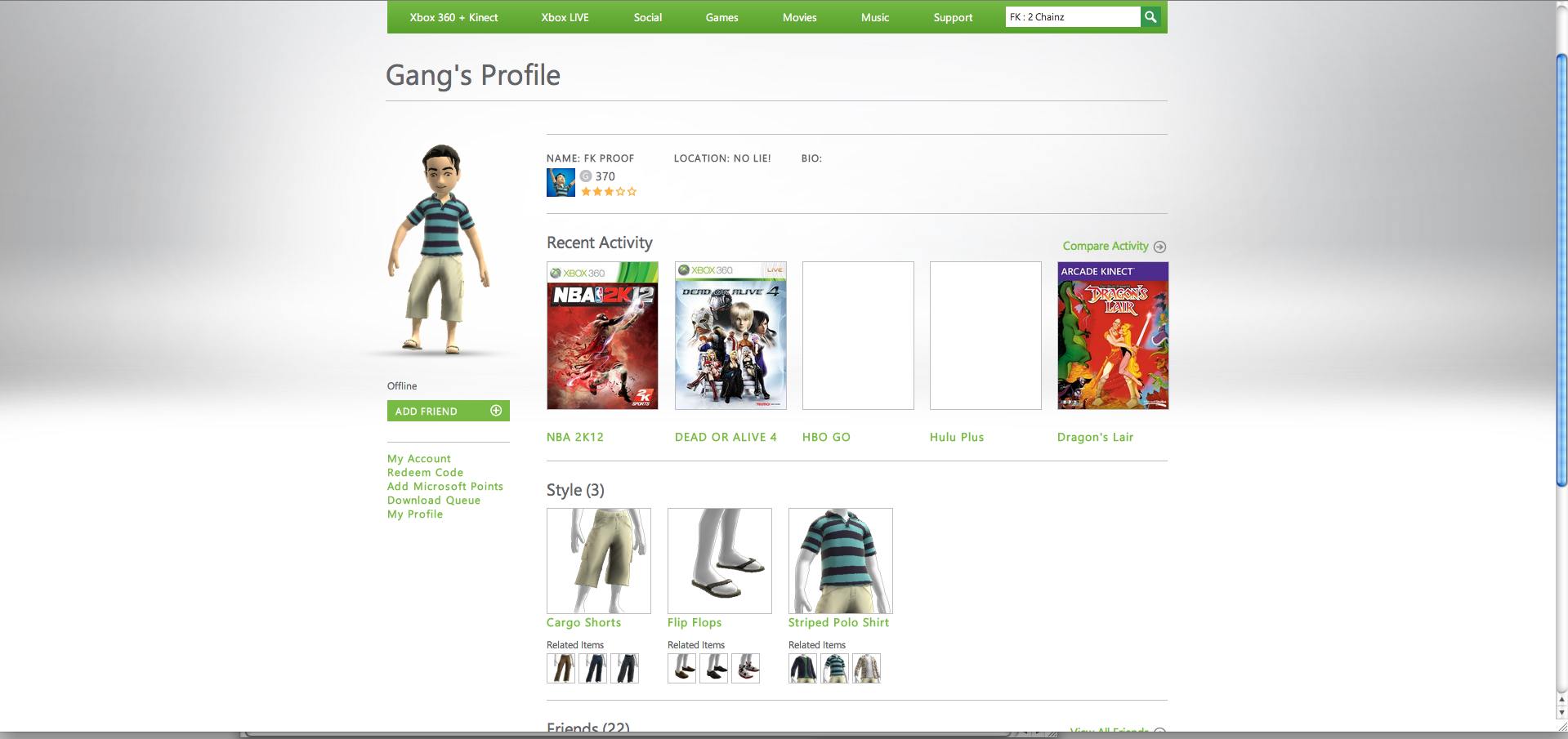Click the plus icon on Add Friend
The width and height of the screenshot is (1568, 739).
pos(496,411)
